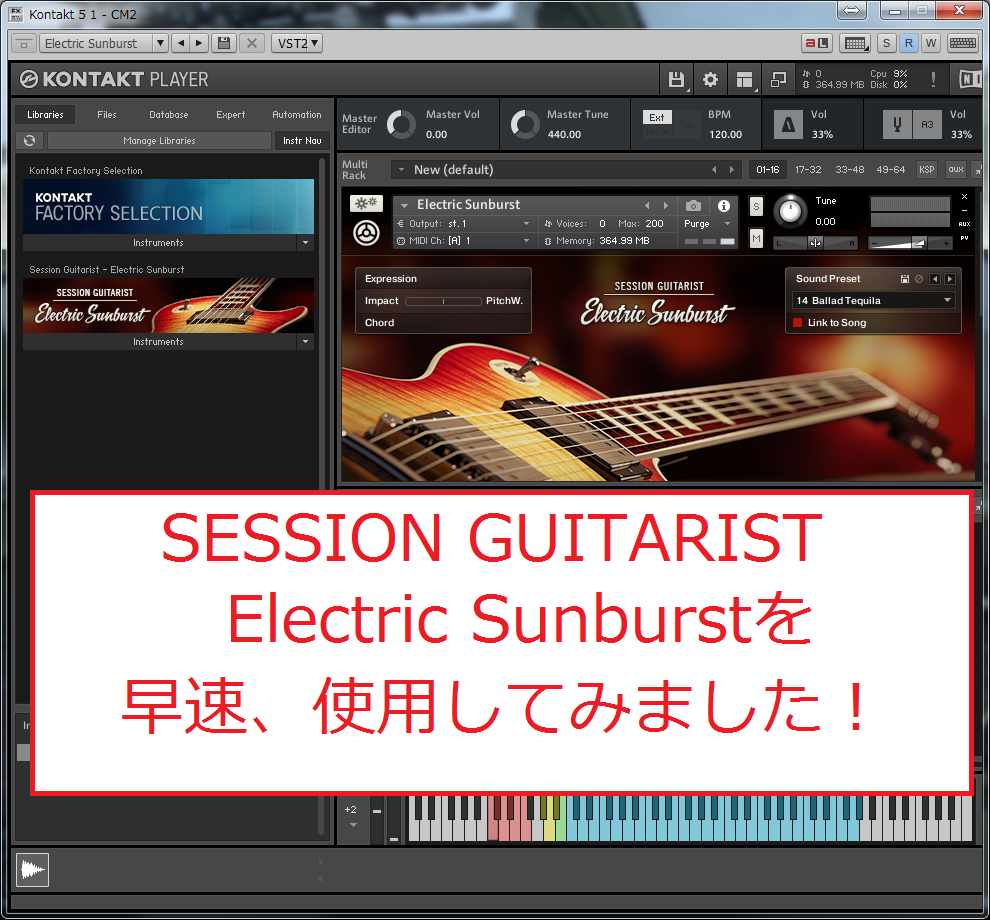Screen dimensions: 990x920
Task: Click the panic exclamation mark icon
Action: [933, 80]
